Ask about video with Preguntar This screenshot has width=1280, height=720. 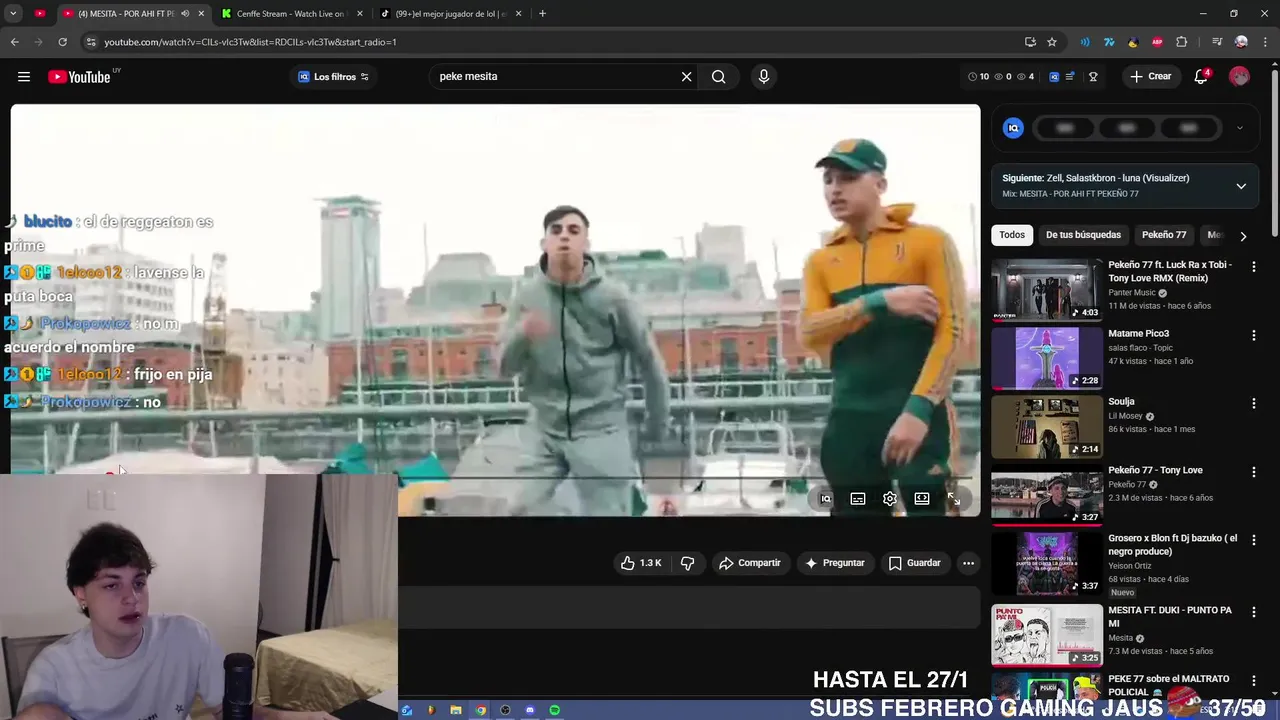pyautogui.click(x=834, y=563)
